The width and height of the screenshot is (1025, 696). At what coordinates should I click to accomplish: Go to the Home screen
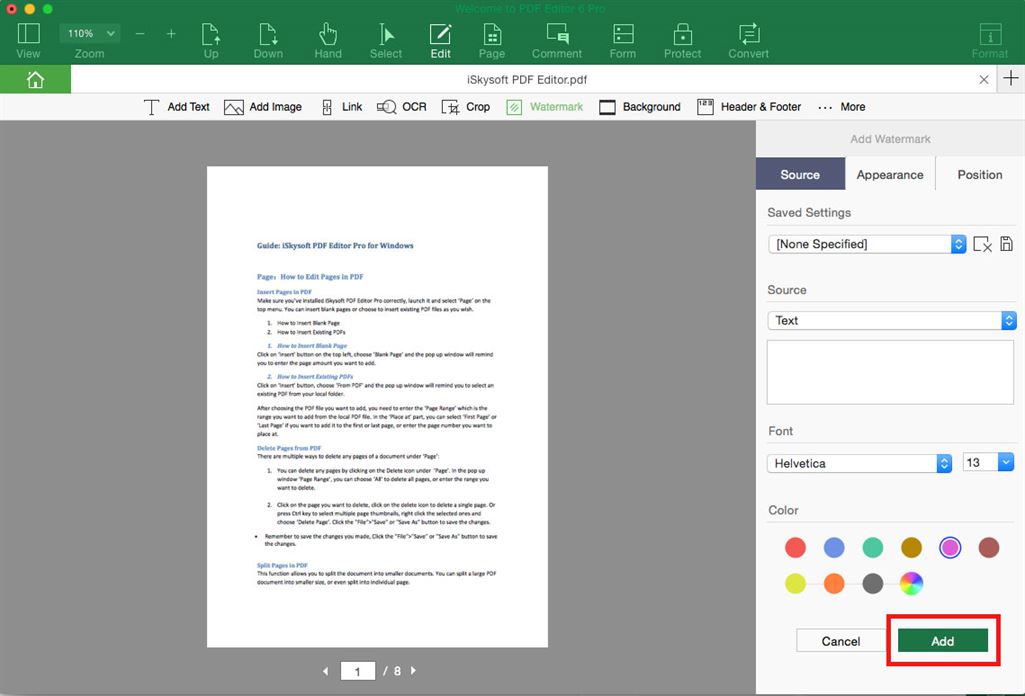click(x=35, y=80)
